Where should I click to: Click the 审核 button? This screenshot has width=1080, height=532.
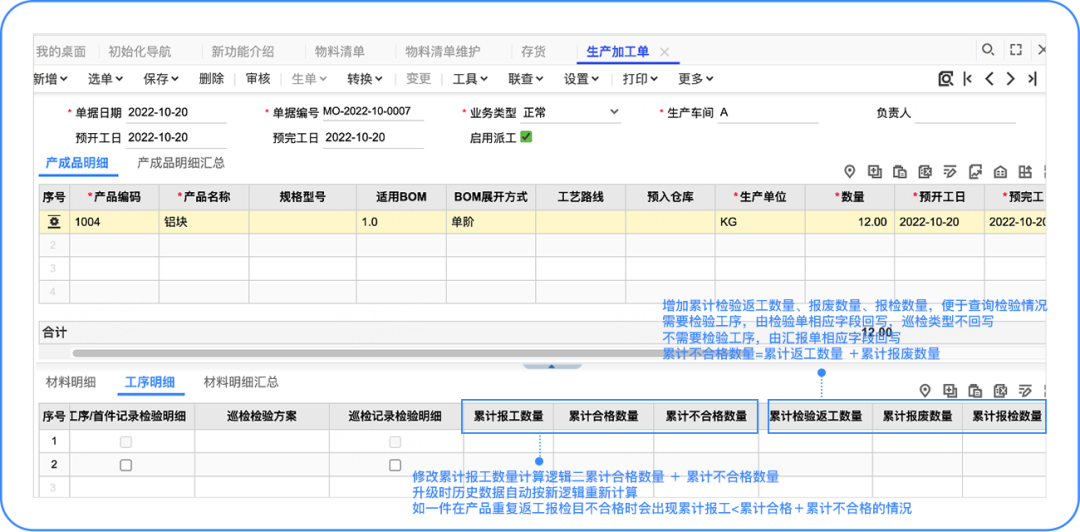click(258, 79)
